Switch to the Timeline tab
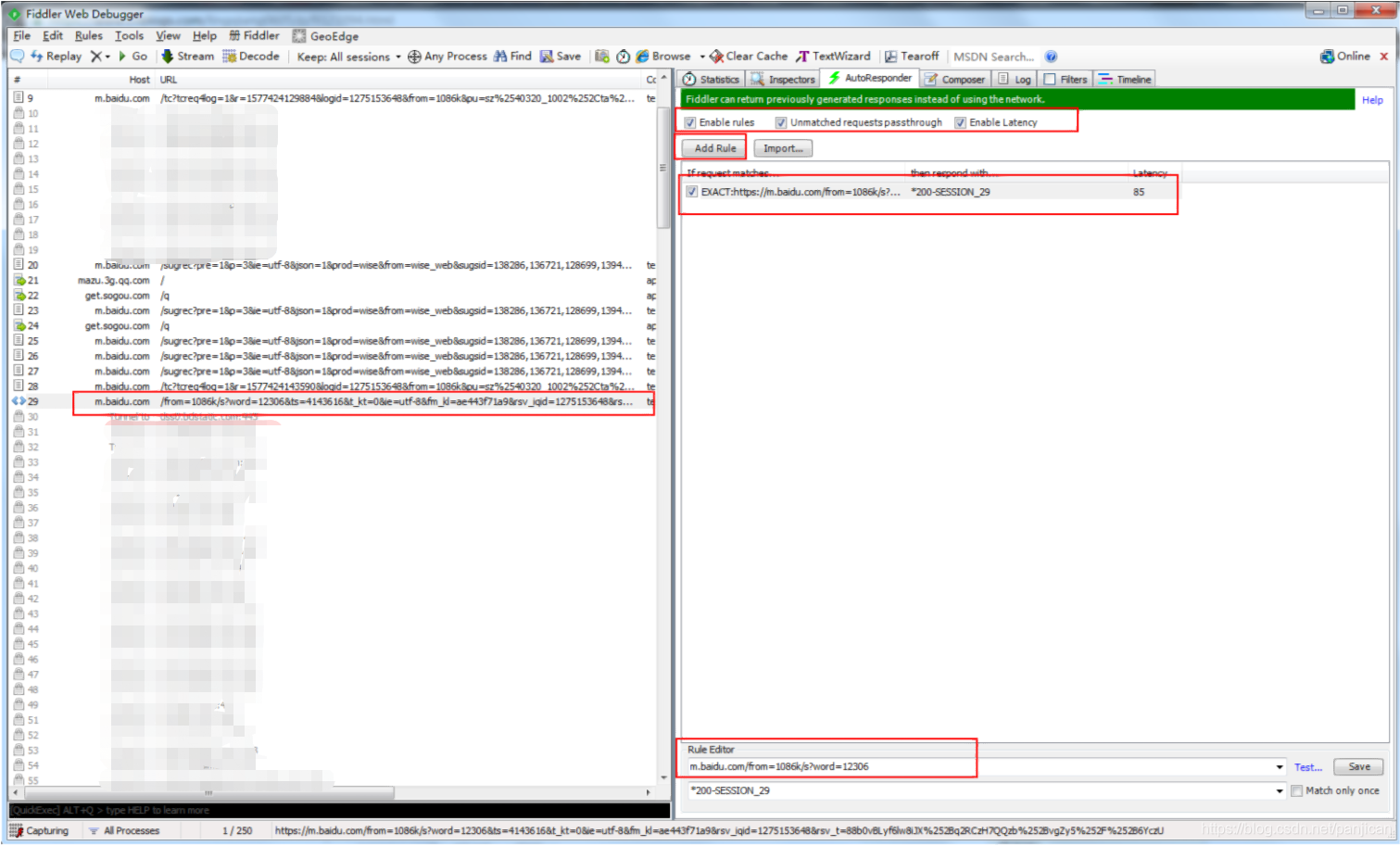 click(1124, 80)
